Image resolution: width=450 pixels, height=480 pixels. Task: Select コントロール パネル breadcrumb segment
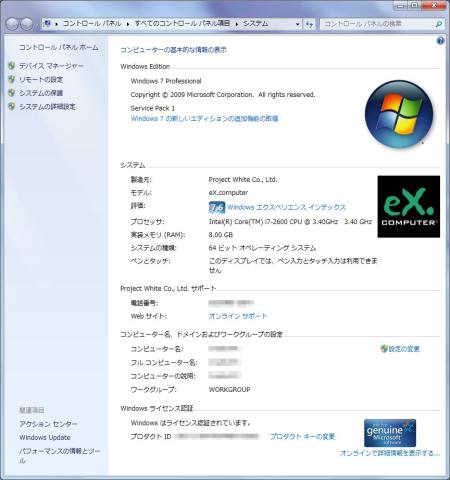(92, 24)
